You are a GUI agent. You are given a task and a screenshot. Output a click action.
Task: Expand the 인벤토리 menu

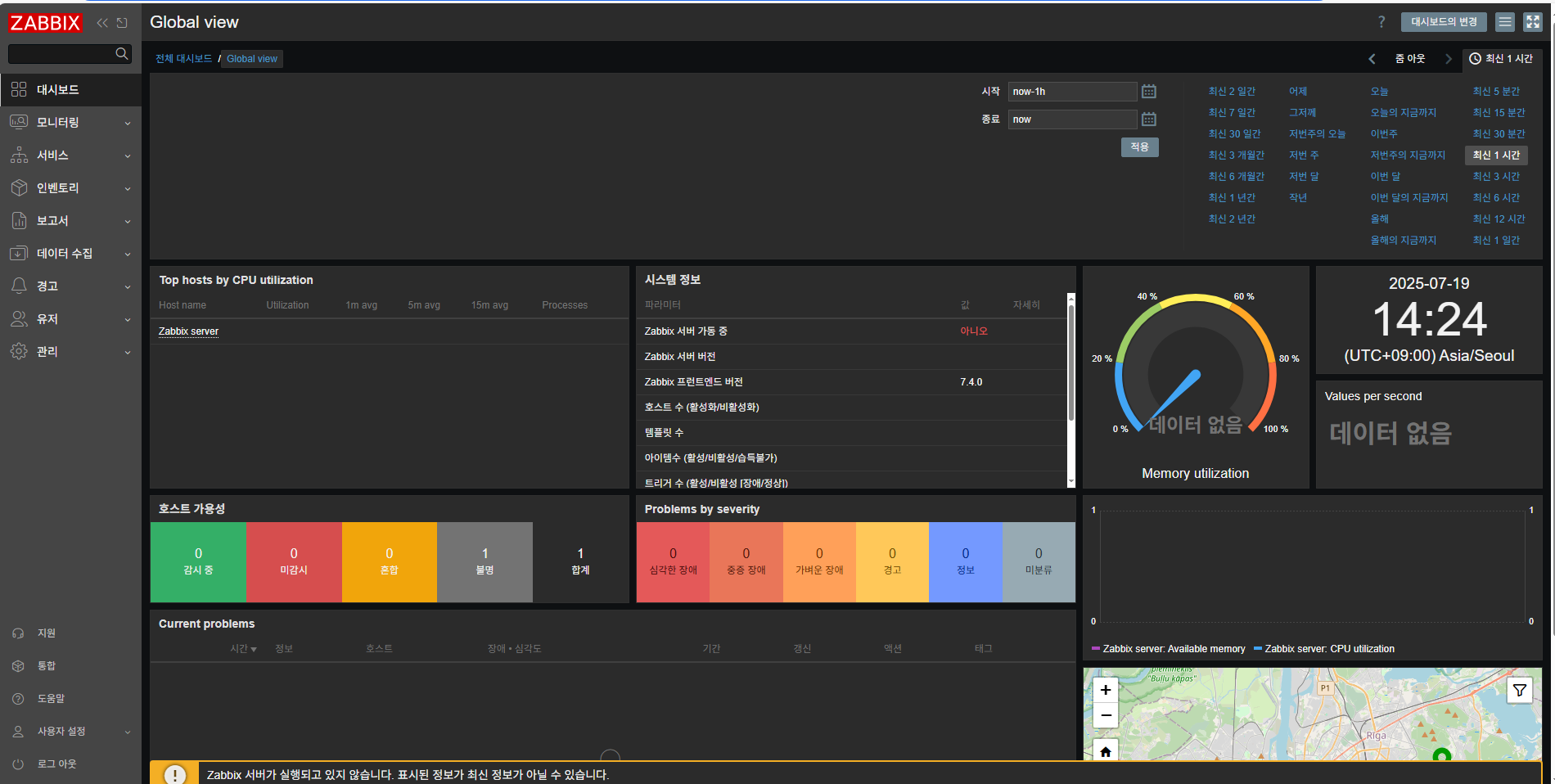[70, 188]
